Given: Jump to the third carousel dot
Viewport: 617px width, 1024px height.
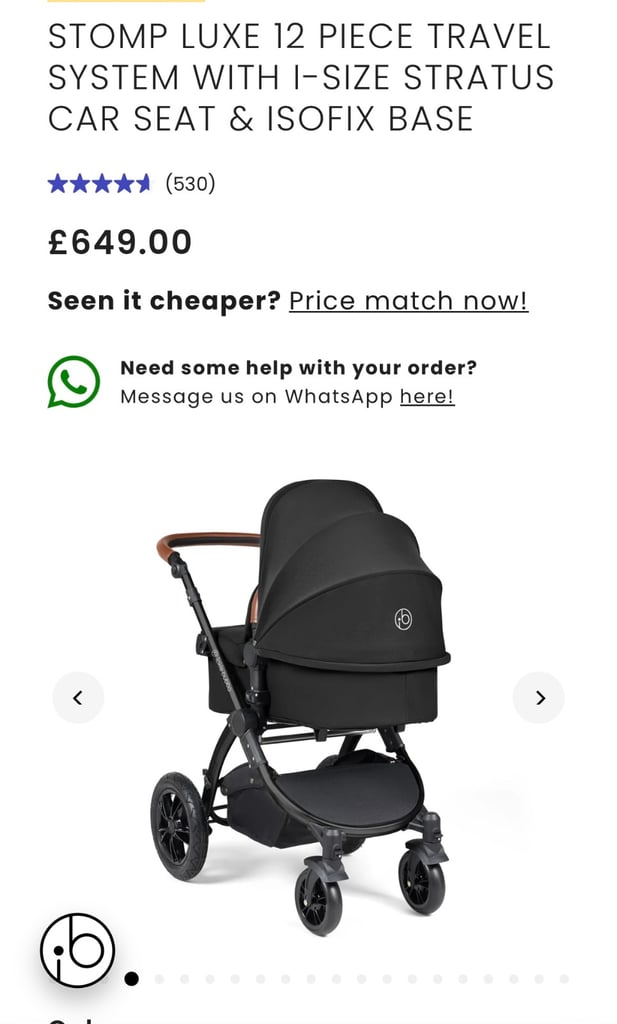Looking at the screenshot, I should [184, 979].
